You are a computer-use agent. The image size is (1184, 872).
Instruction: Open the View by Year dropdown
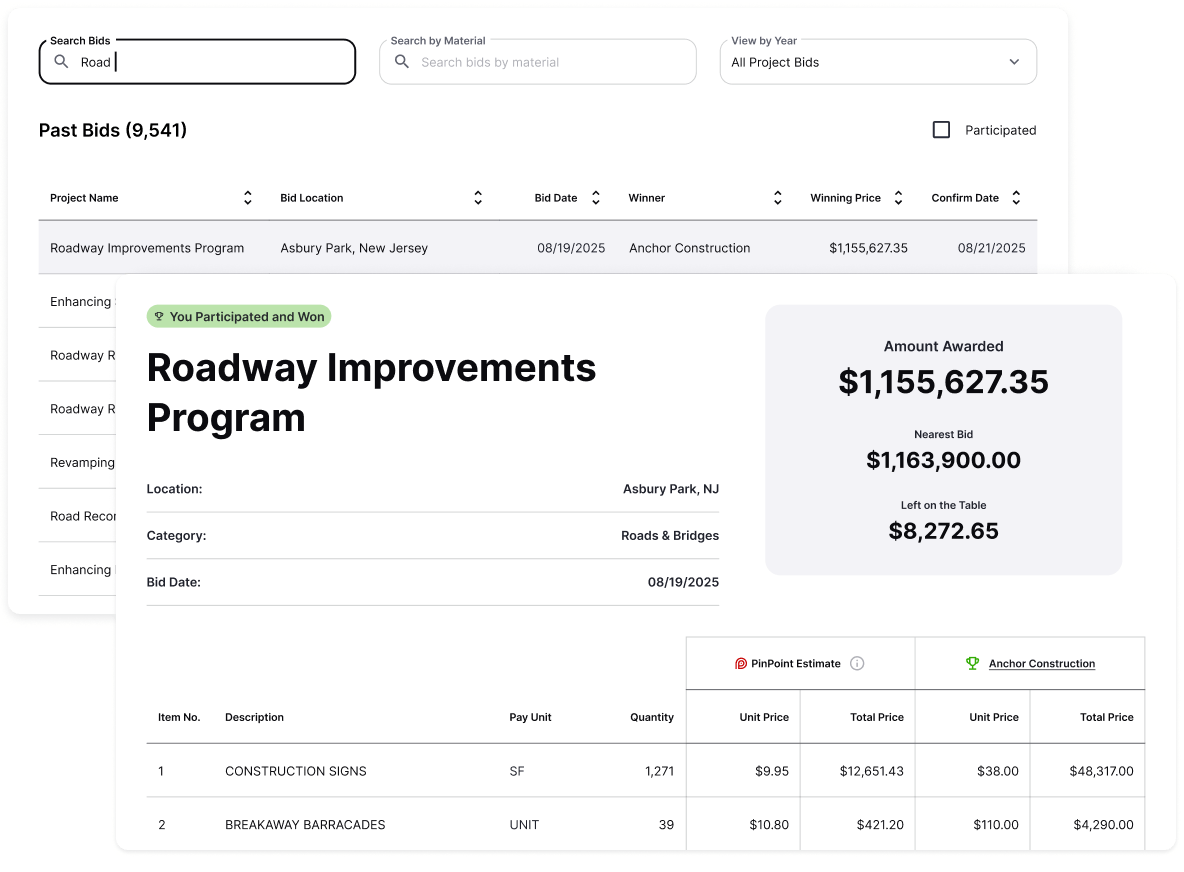coord(877,62)
